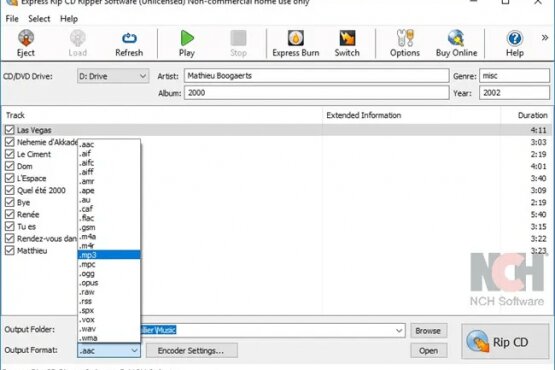The height and width of the screenshot is (370, 555).
Task: Click the Year input field
Action: [x=514, y=93]
